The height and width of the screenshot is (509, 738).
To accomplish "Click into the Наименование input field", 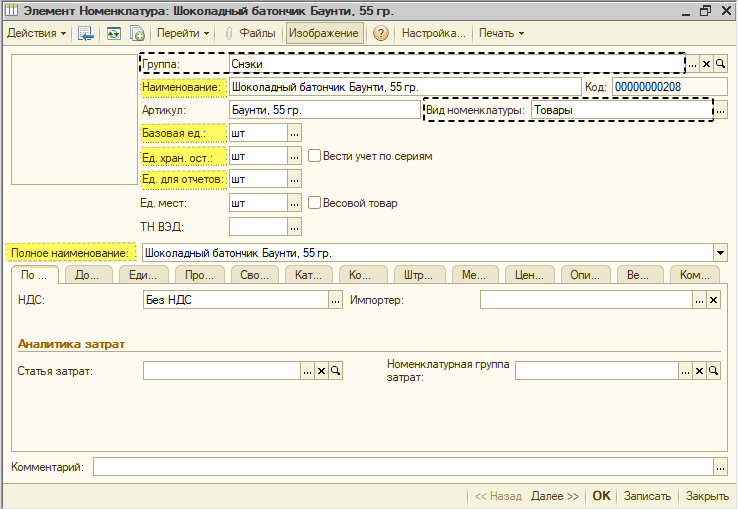I will pyautogui.click(x=405, y=87).
